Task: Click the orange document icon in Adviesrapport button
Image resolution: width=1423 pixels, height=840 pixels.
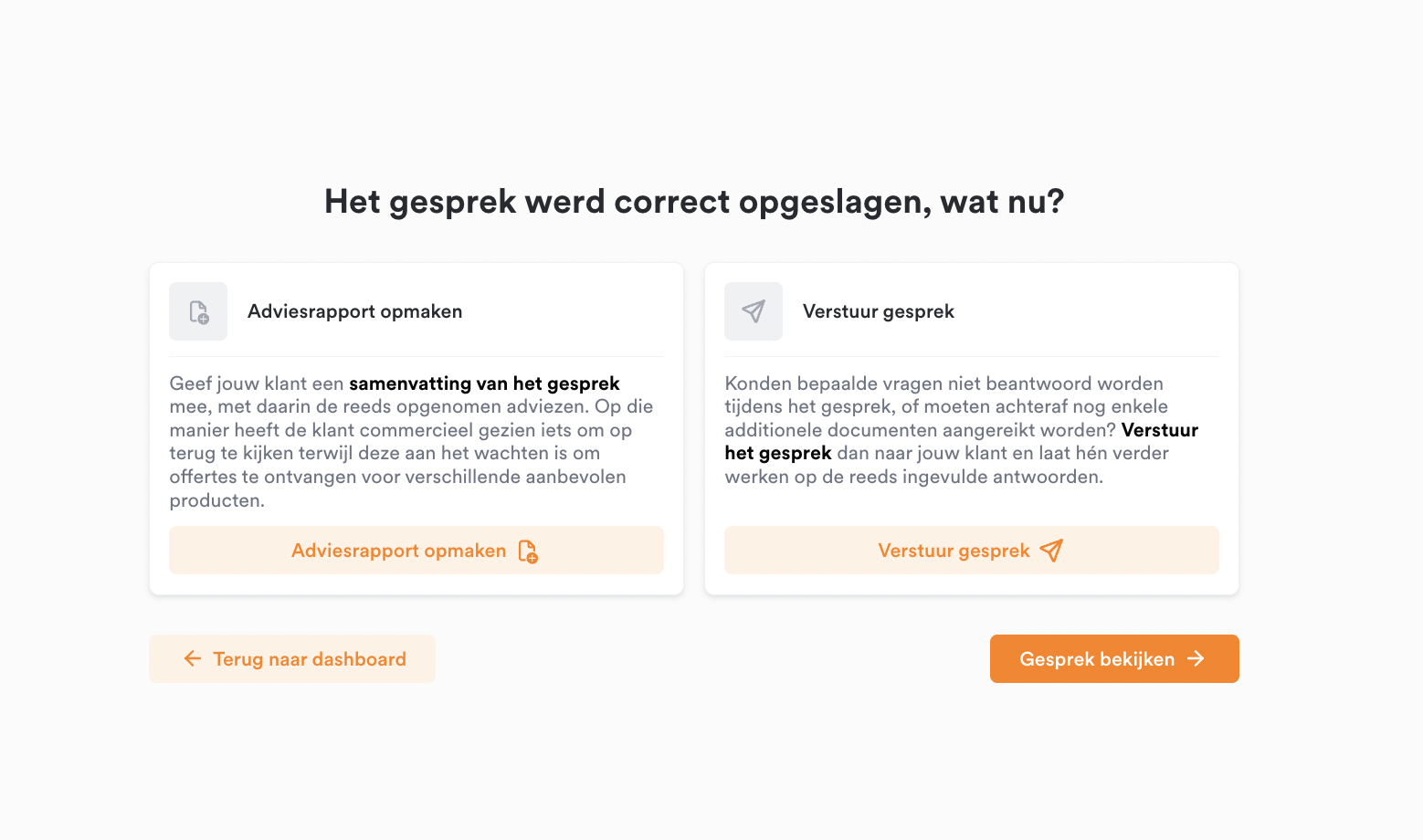Action: click(x=528, y=551)
